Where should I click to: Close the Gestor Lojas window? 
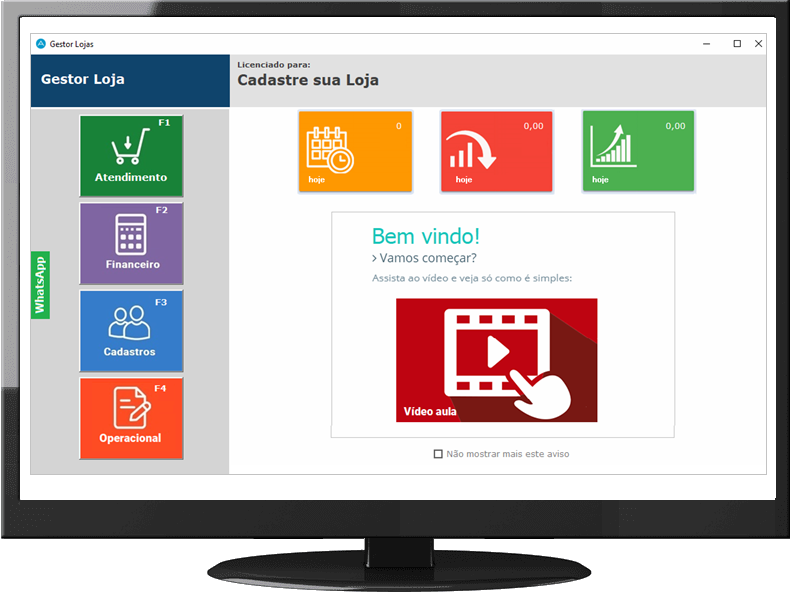[759, 44]
